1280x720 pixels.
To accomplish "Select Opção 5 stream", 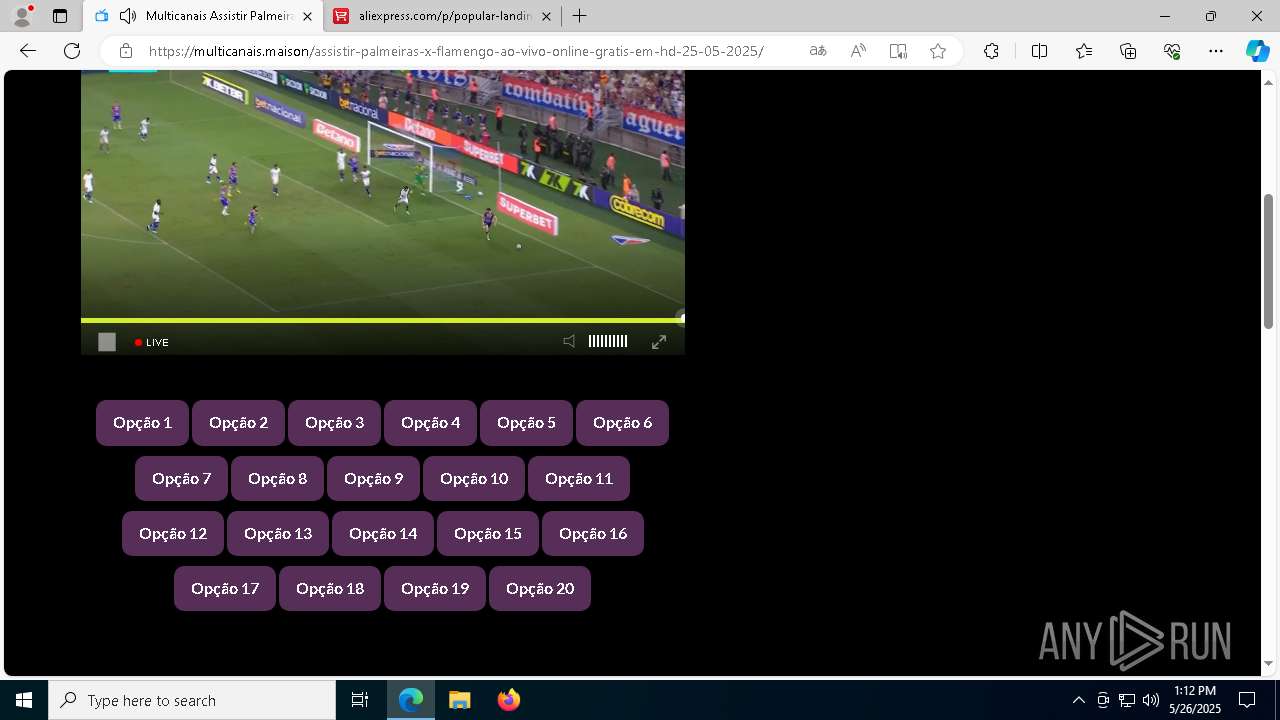I will click(526, 422).
